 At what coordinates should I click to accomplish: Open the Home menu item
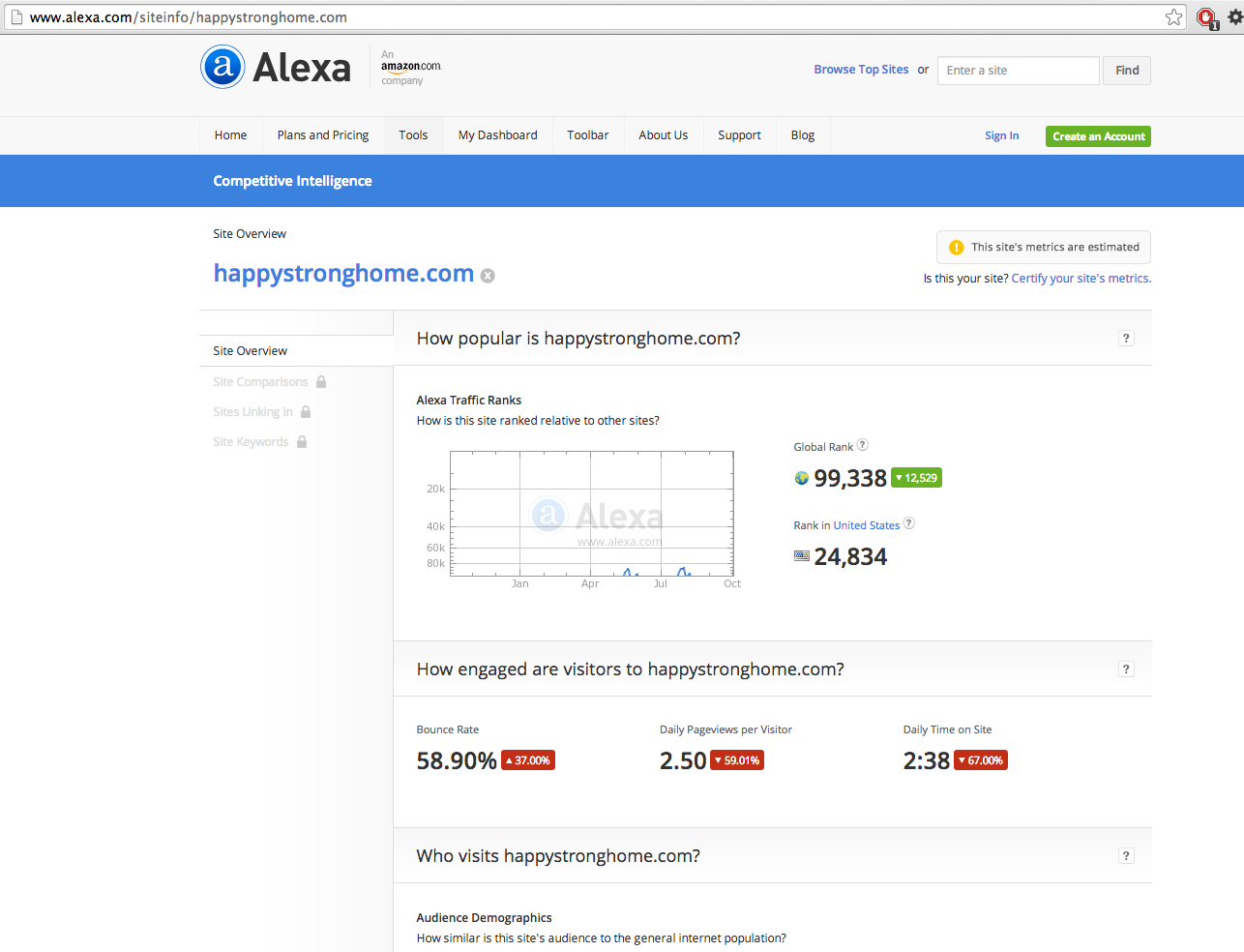(230, 135)
